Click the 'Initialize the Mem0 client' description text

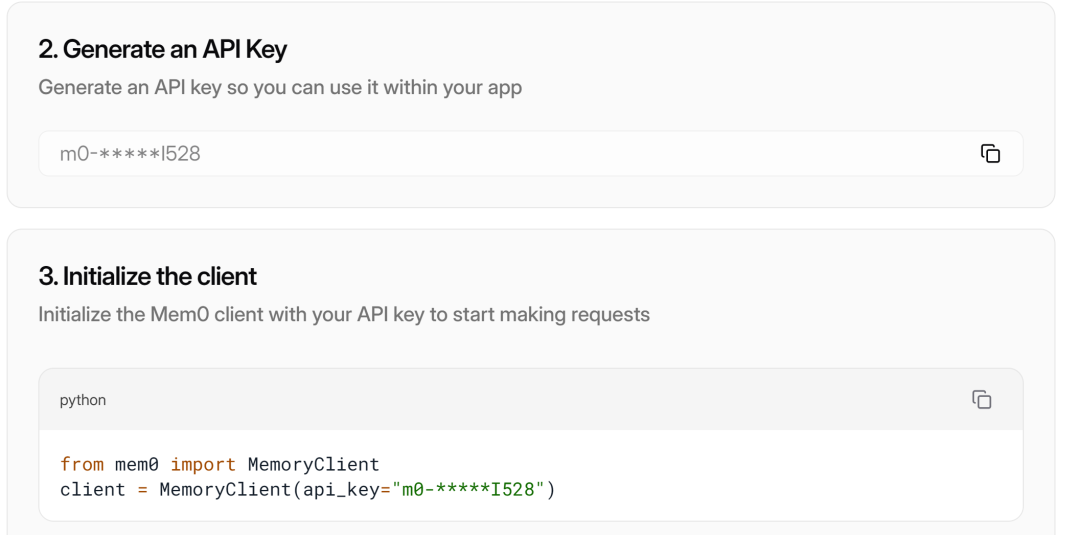pyautogui.click(x=344, y=315)
